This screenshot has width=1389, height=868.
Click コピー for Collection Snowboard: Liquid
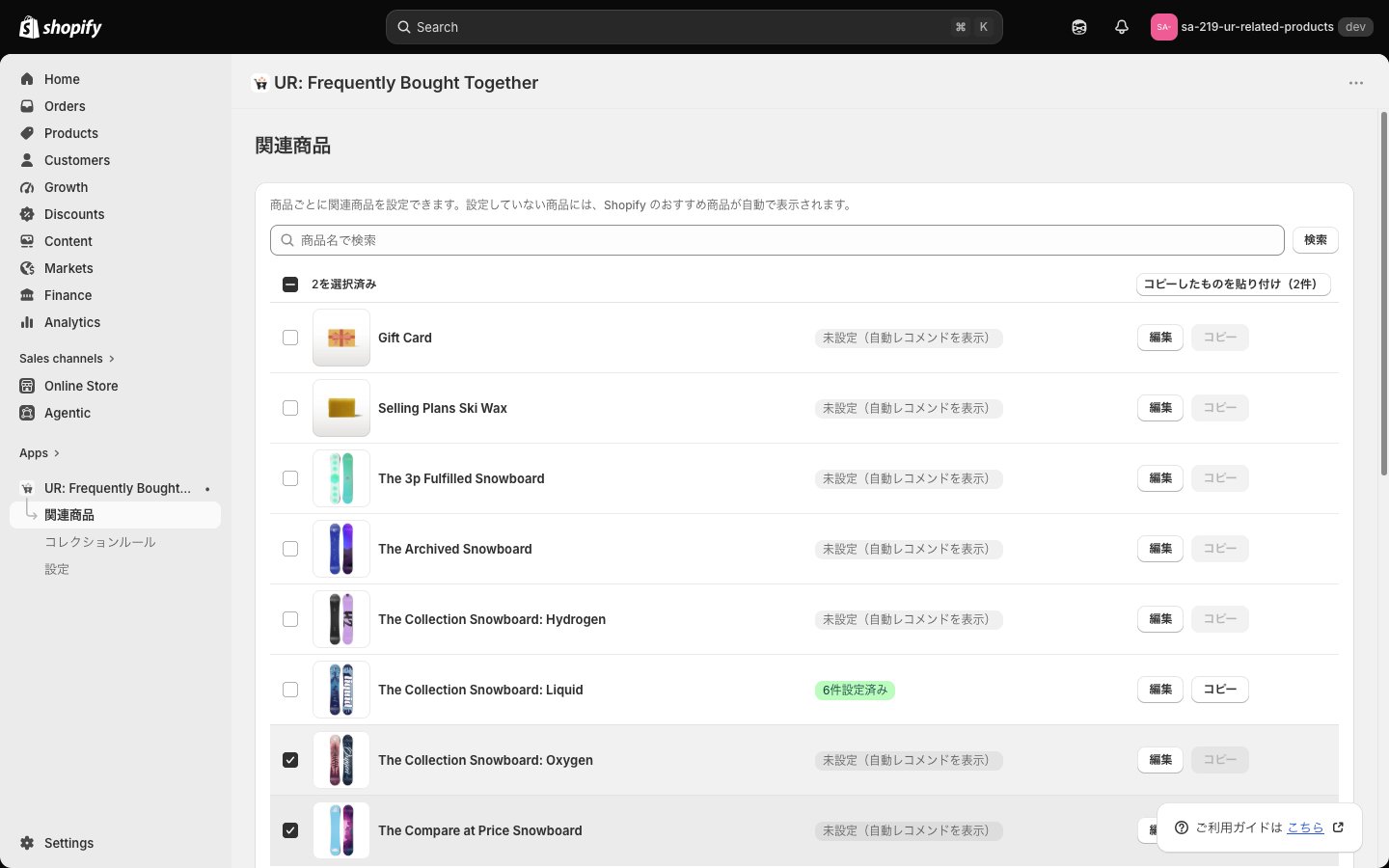click(1220, 690)
